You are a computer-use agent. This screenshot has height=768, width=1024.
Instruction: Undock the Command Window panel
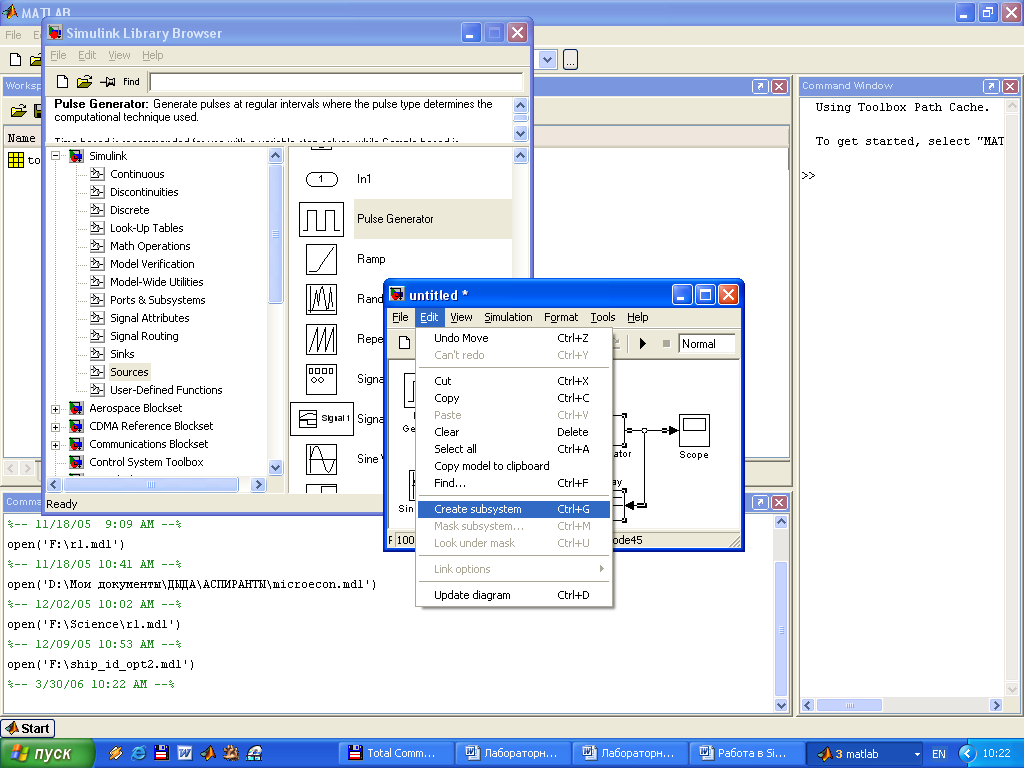[991, 86]
